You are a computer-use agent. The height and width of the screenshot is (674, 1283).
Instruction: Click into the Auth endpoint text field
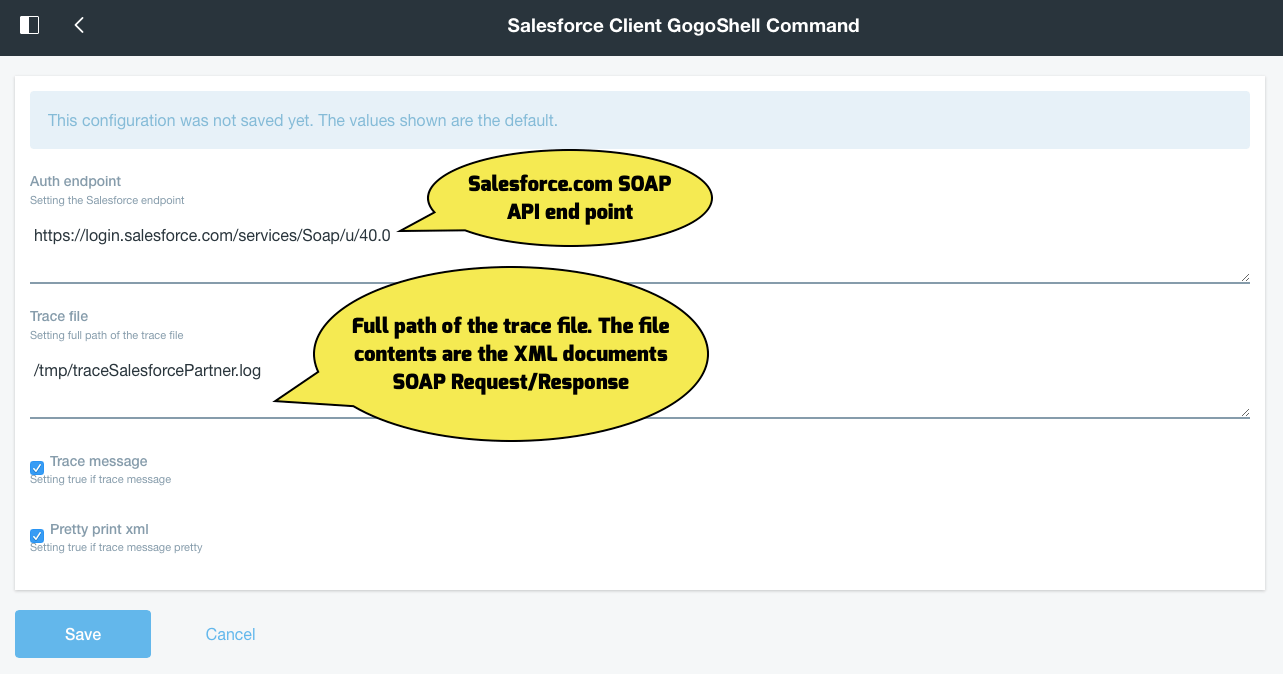tap(640, 251)
